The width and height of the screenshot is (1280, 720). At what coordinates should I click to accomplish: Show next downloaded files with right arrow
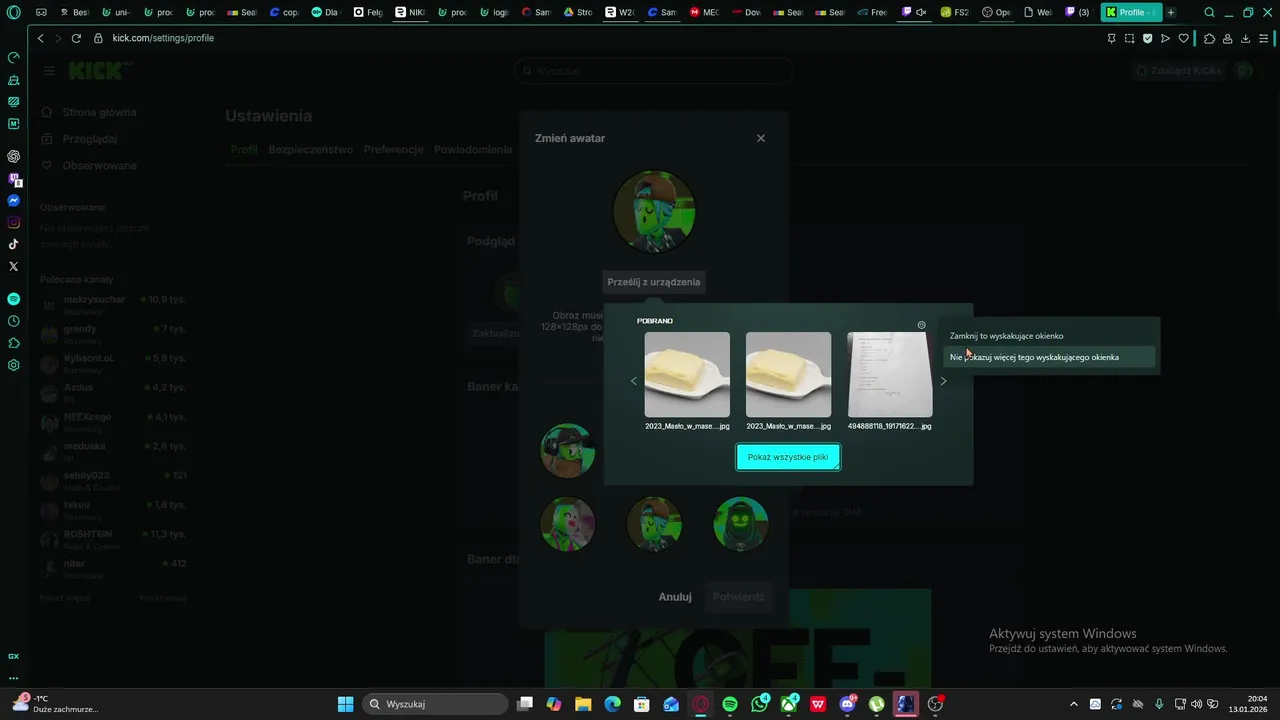click(943, 381)
